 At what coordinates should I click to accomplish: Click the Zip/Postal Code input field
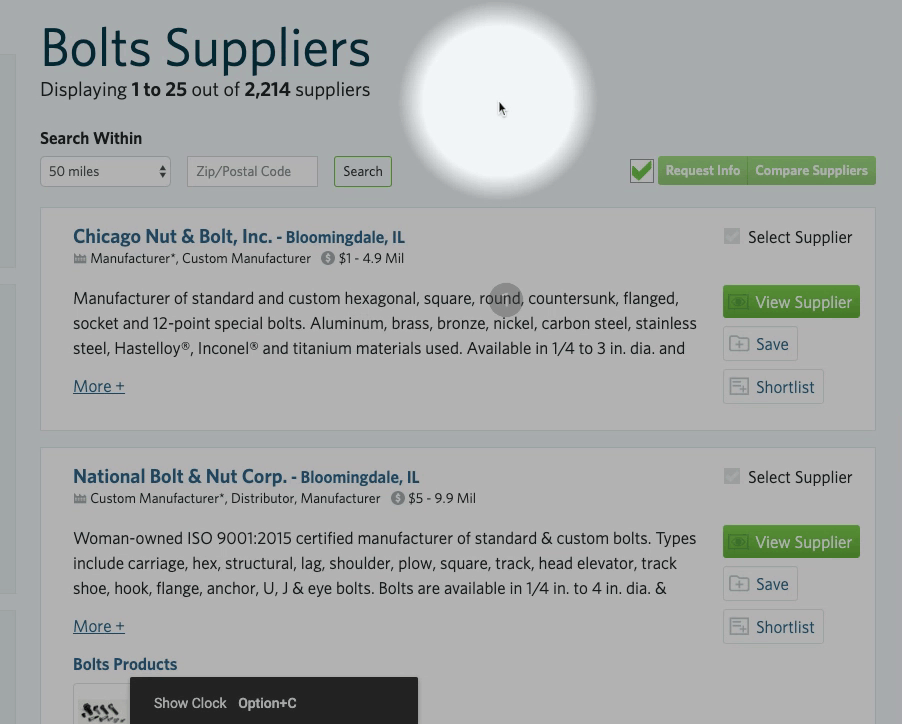252,171
